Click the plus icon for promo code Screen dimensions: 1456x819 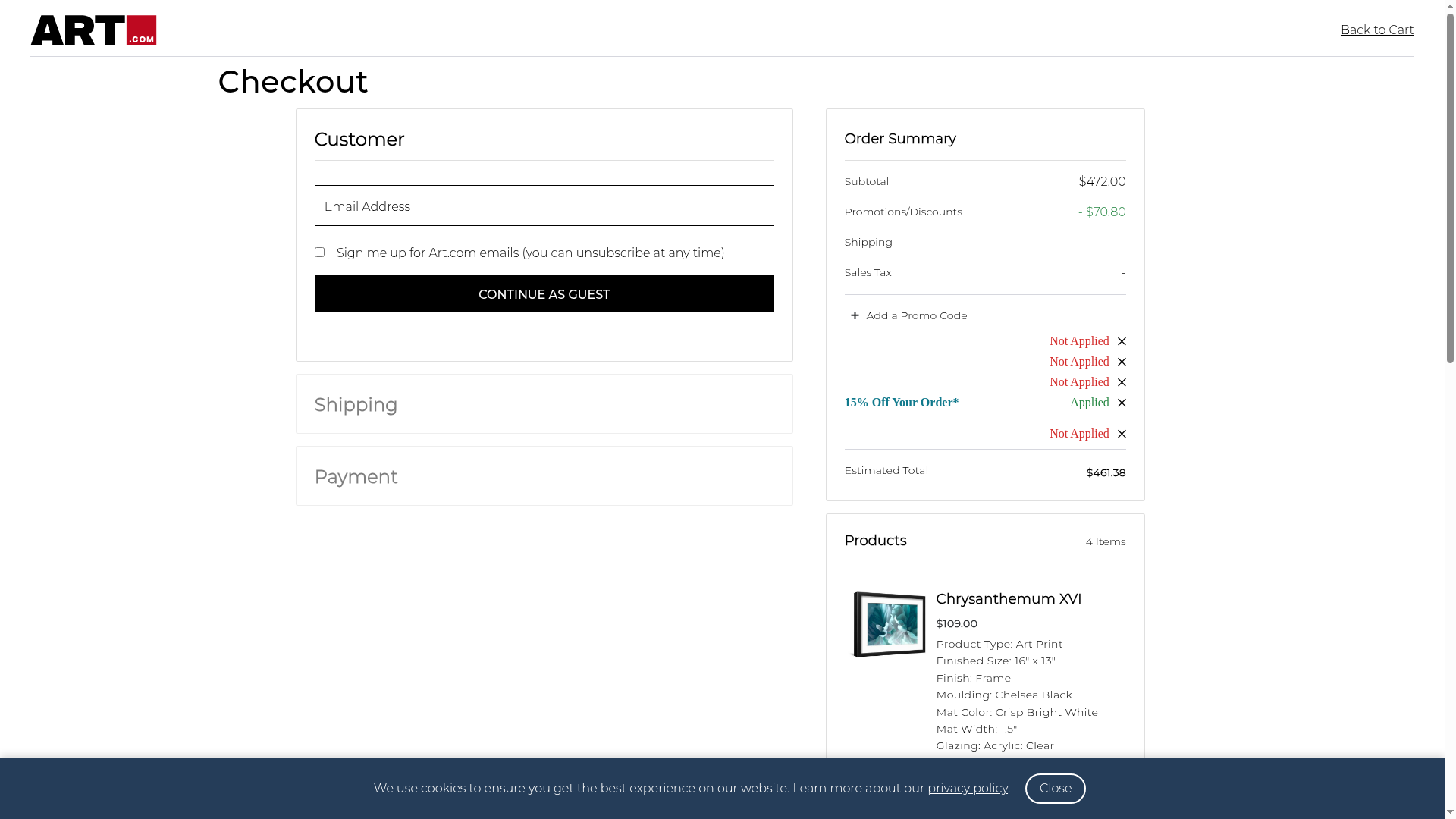(855, 315)
